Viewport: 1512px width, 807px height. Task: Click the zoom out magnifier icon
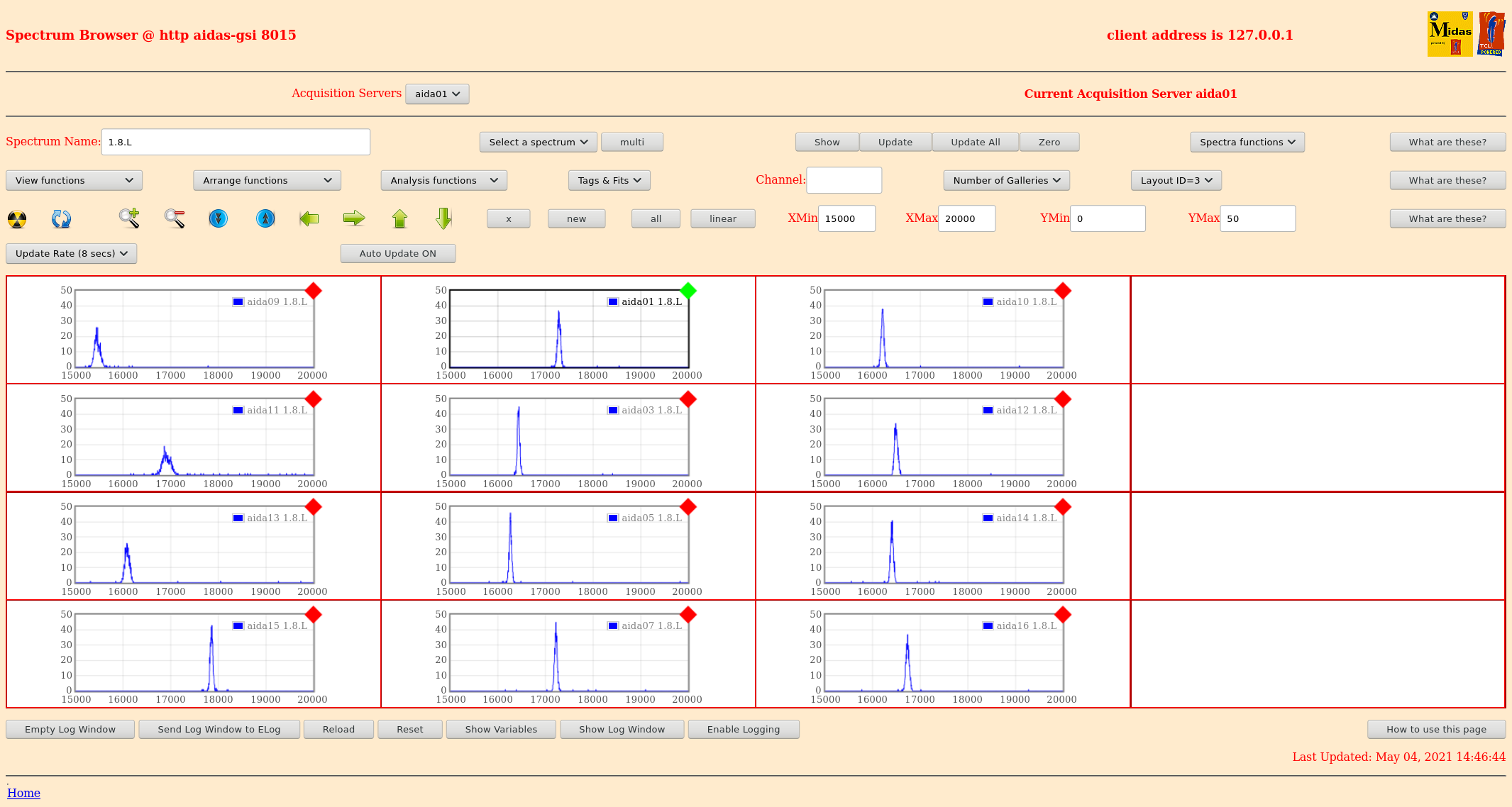click(x=175, y=218)
